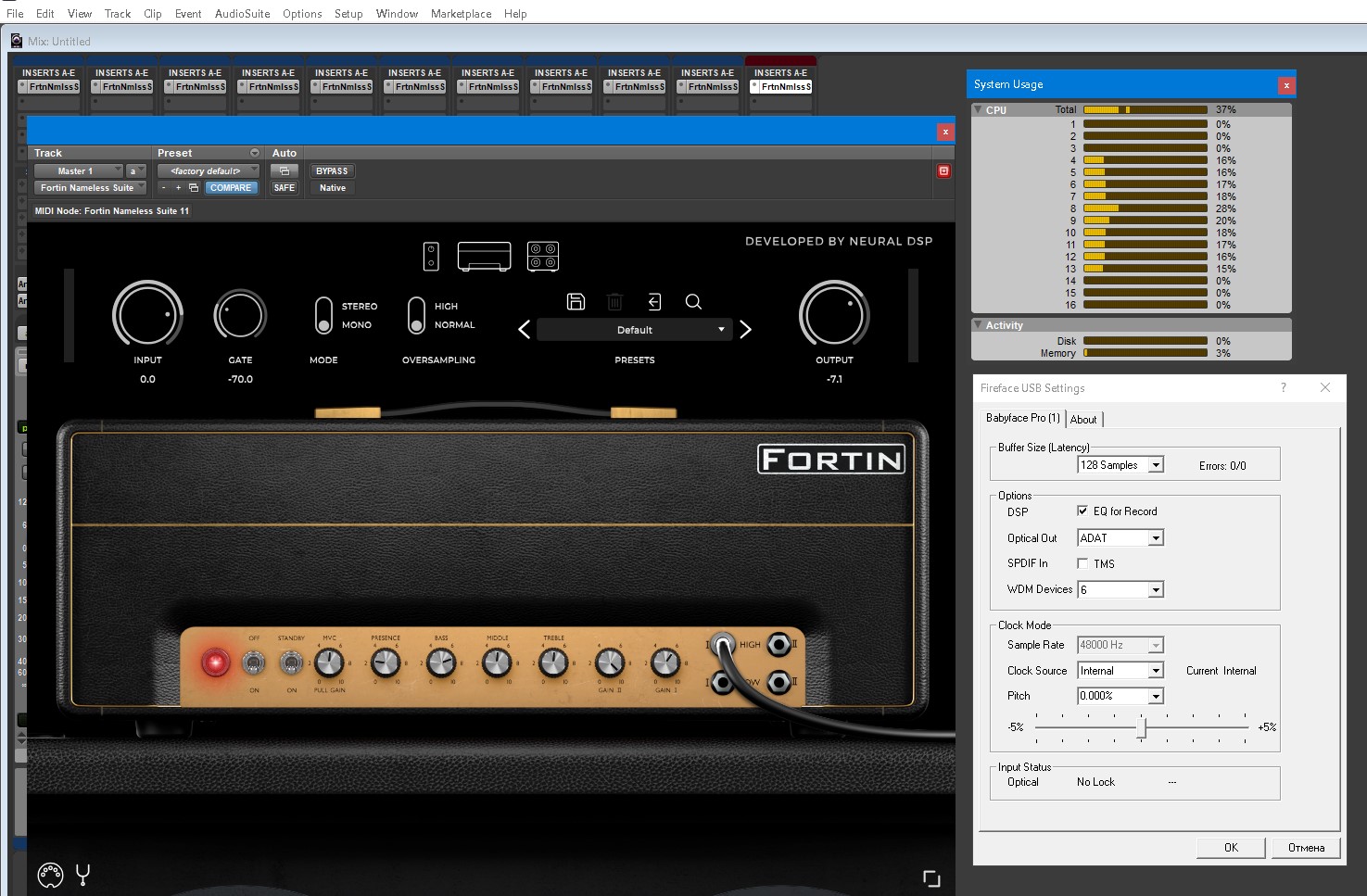Toggle the COMPARE button
The image size is (1367, 896).
[x=231, y=187]
